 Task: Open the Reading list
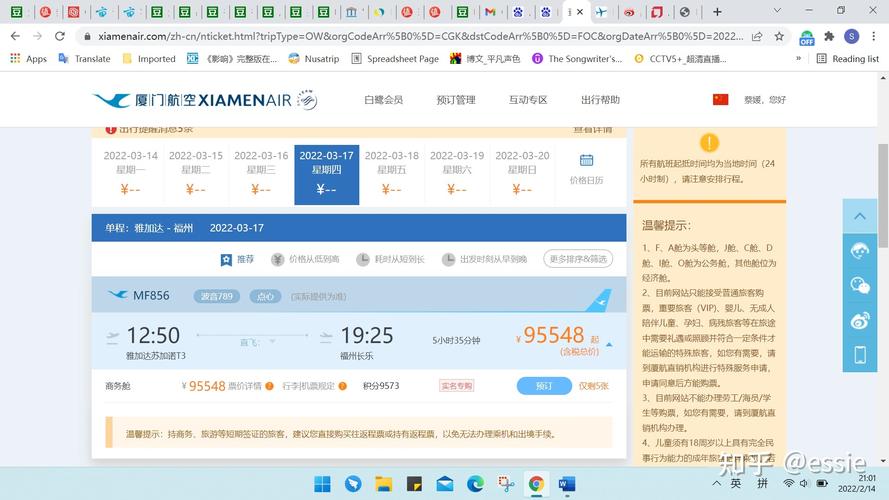pos(848,58)
